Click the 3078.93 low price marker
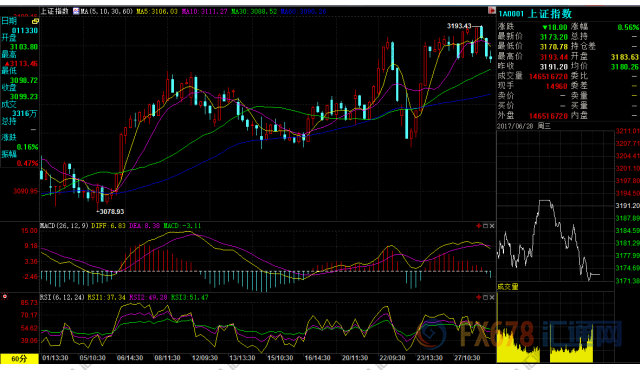Viewport: 640px width, 370px height. pos(111,211)
